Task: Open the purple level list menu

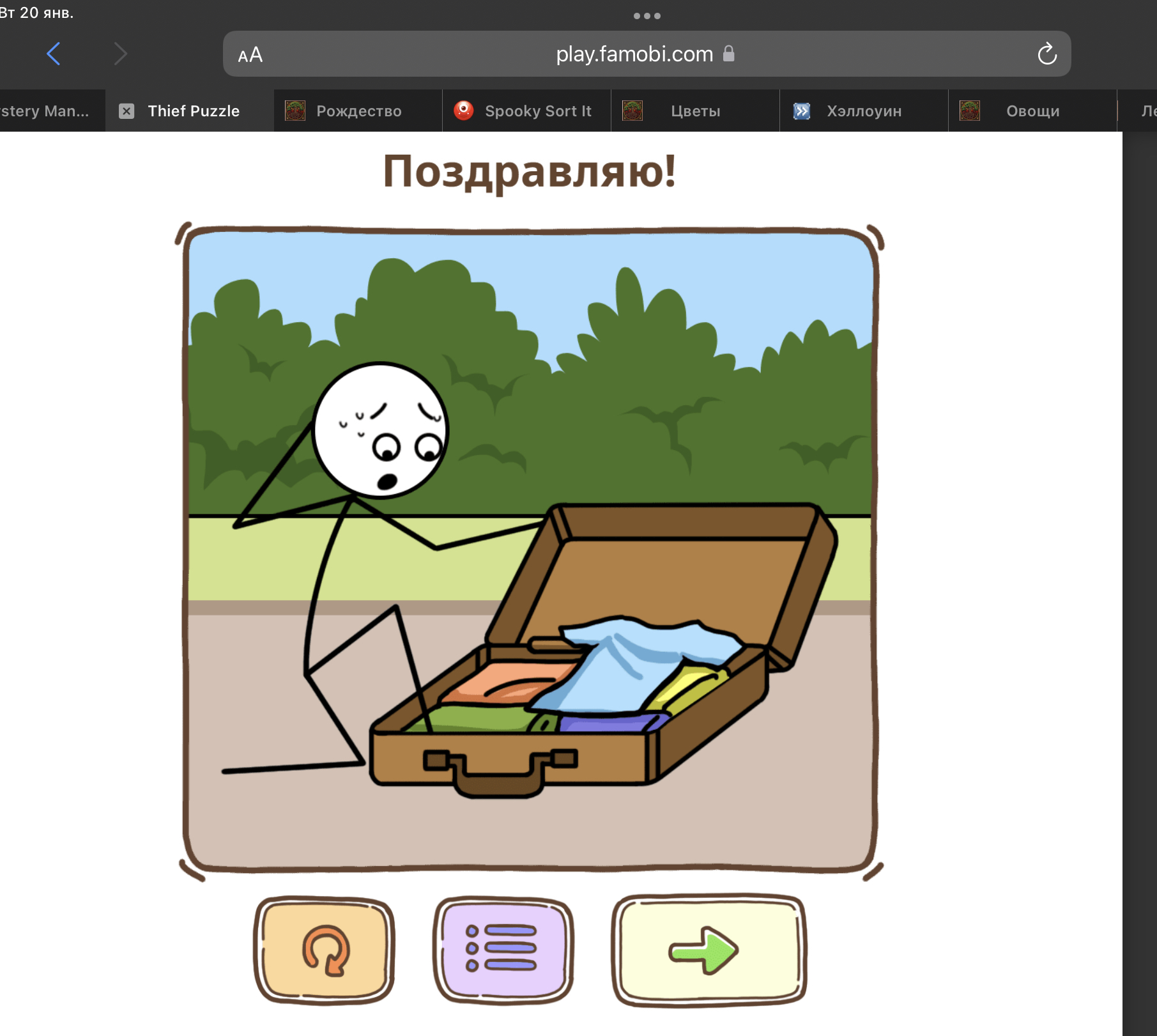Action: pyautogui.click(x=503, y=950)
